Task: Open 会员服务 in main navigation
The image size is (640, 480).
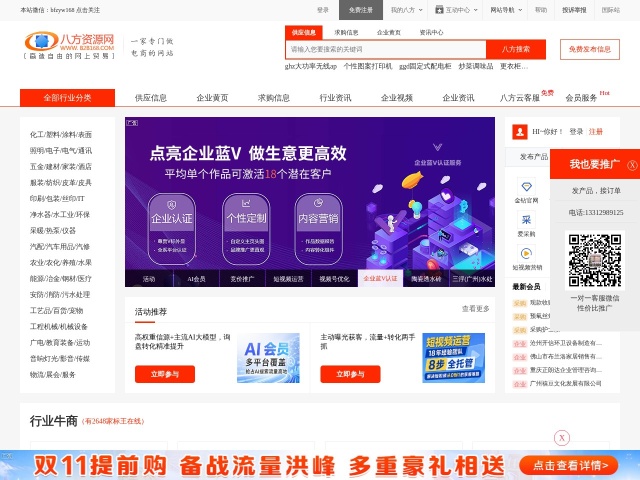Action: [x=581, y=98]
